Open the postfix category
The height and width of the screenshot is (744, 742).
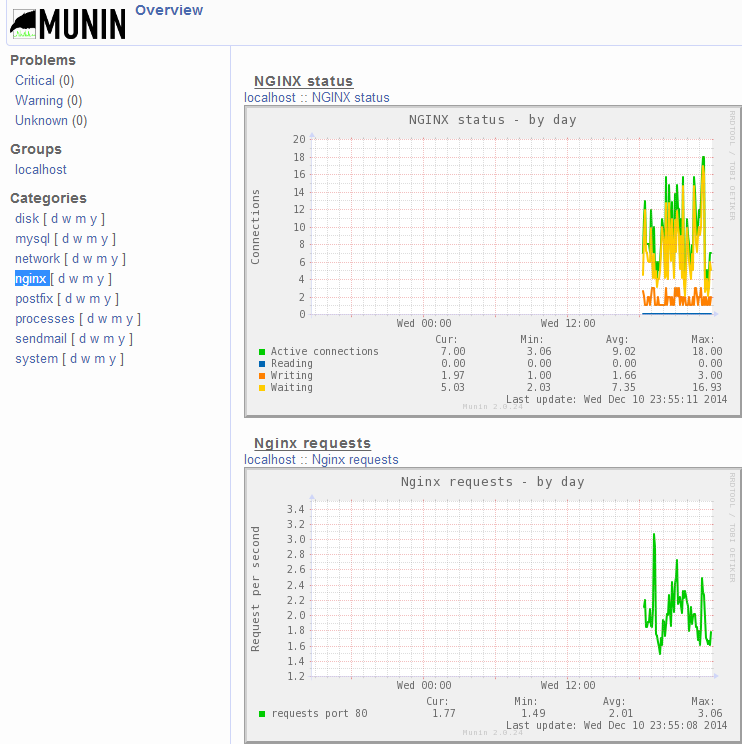(x=34, y=298)
